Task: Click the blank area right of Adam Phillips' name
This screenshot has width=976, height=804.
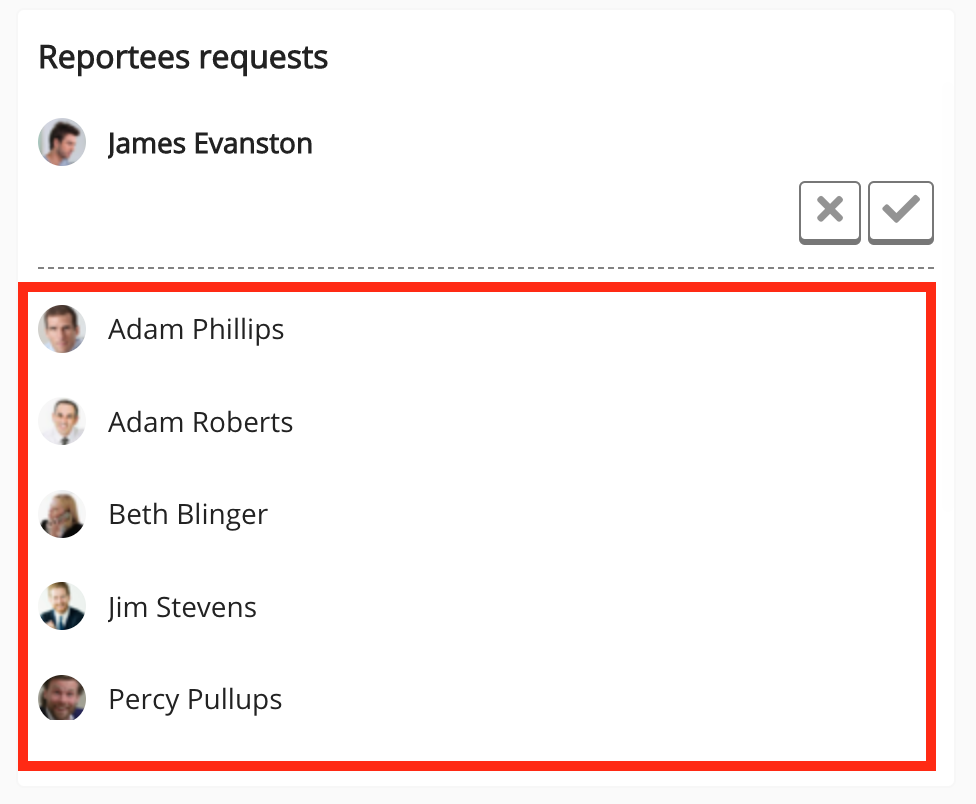Action: (600, 329)
